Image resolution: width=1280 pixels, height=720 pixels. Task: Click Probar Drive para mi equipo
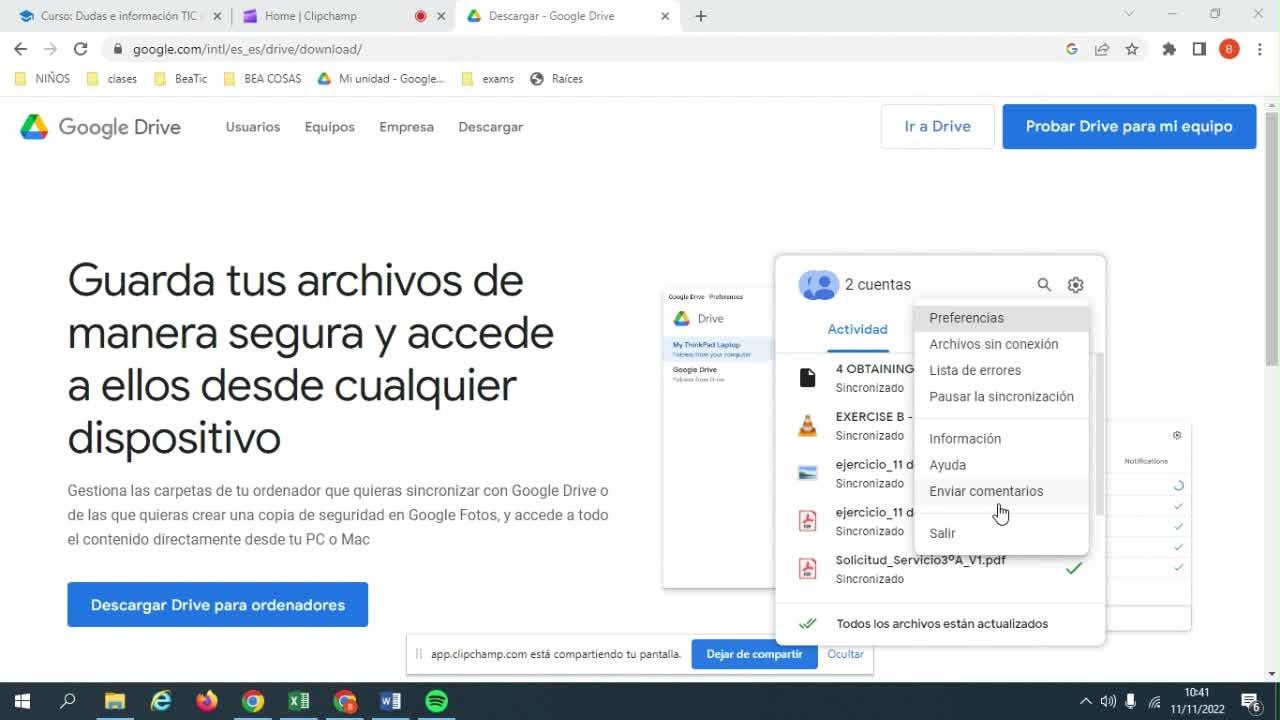pyautogui.click(x=1129, y=127)
